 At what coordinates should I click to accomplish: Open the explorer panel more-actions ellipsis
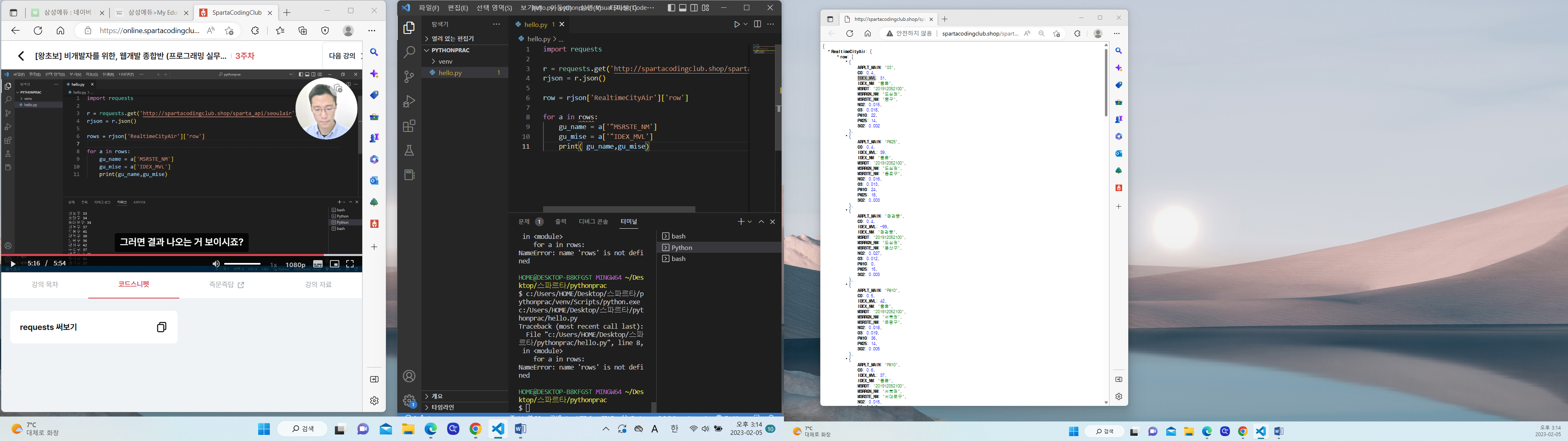pos(497,24)
